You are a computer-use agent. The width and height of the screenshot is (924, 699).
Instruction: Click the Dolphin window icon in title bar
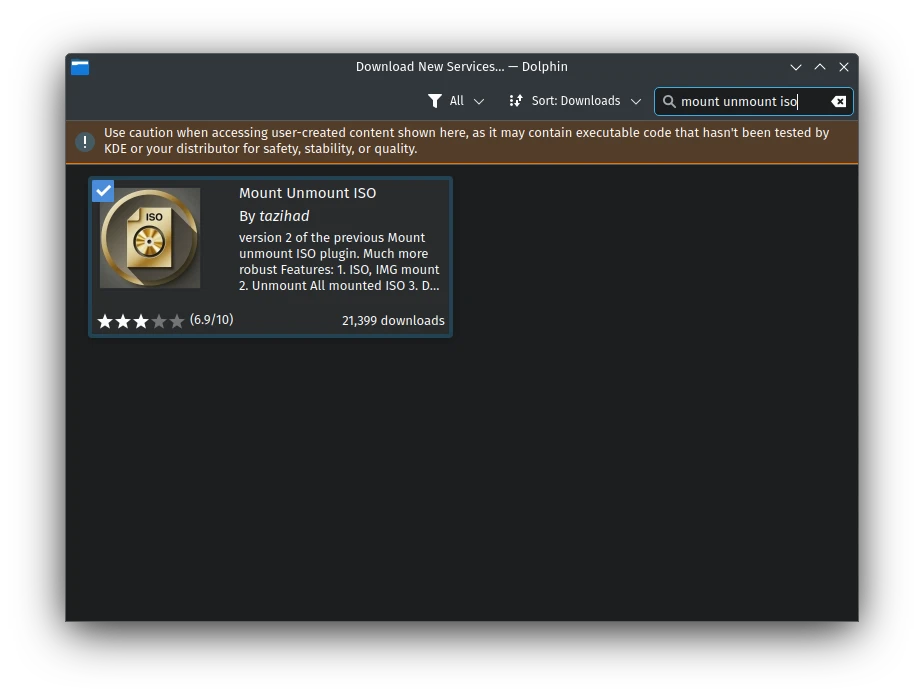(x=80, y=67)
